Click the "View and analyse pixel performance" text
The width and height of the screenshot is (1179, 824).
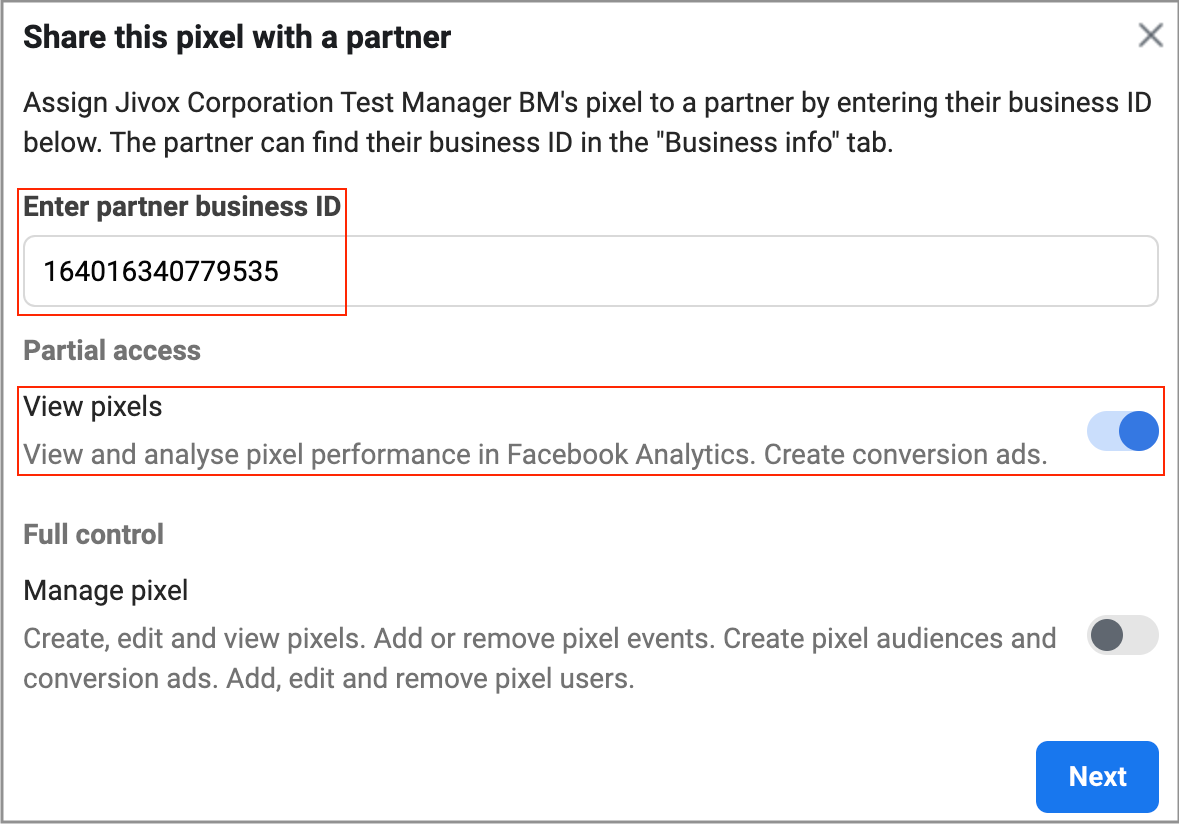(250, 455)
